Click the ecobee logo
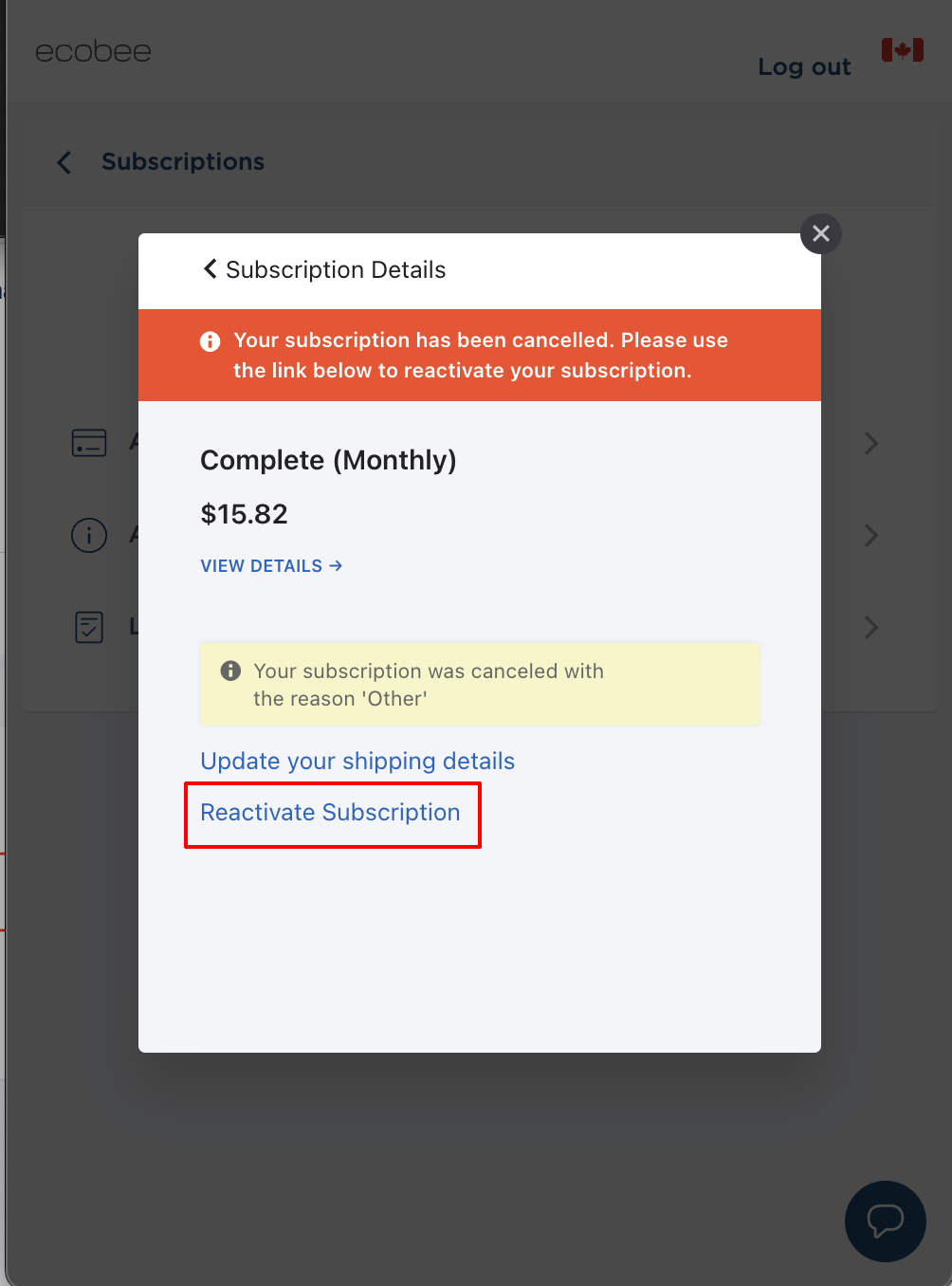 pos(92,51)
